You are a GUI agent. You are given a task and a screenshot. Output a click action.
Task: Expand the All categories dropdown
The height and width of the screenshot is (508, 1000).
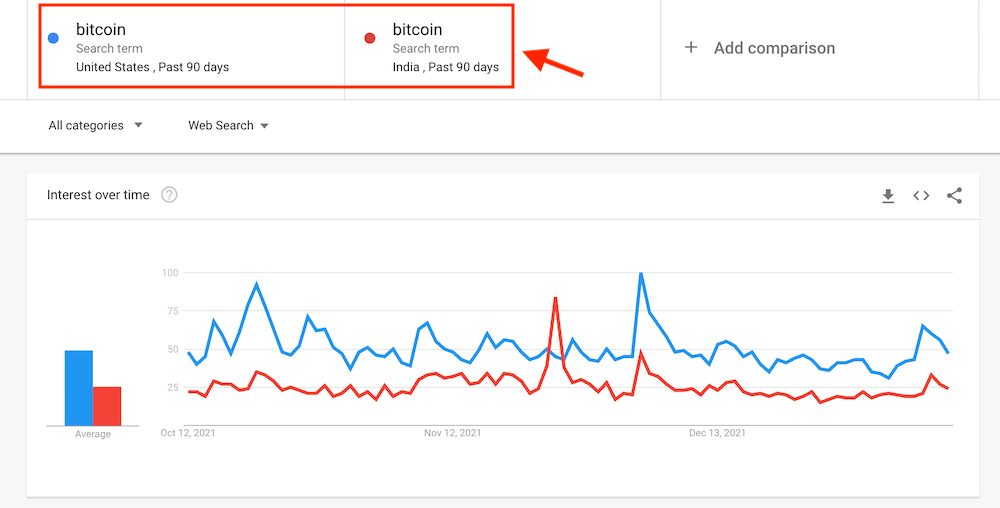(95, 126)
